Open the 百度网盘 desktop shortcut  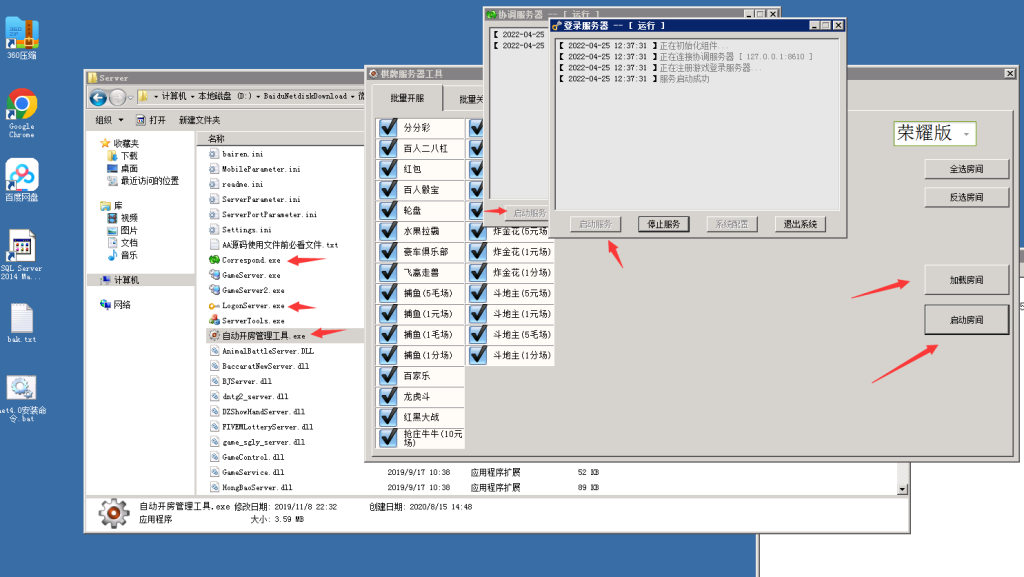tap(21, 176)
